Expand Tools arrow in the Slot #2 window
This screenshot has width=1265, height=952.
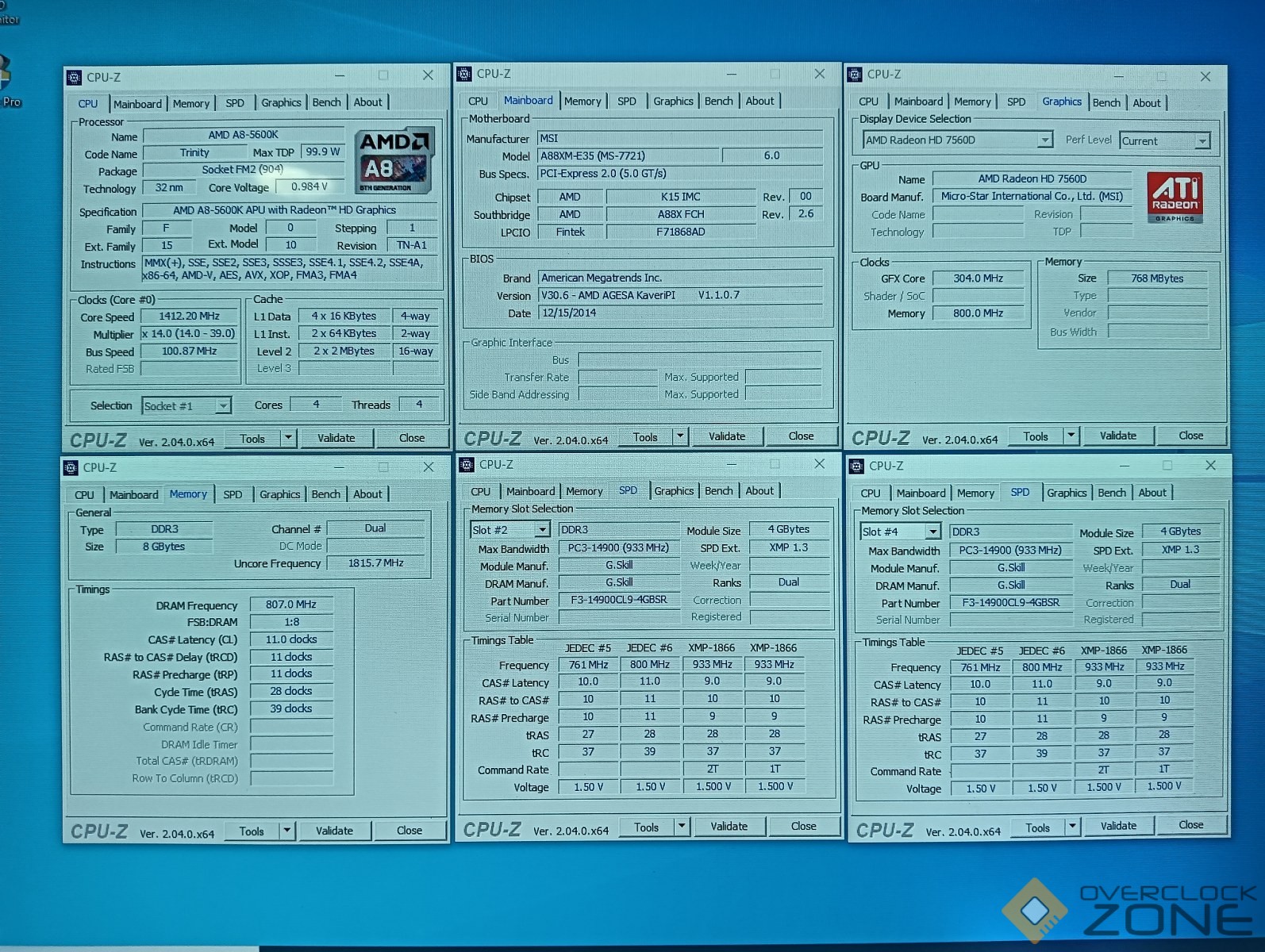click(x=681, y=827)
